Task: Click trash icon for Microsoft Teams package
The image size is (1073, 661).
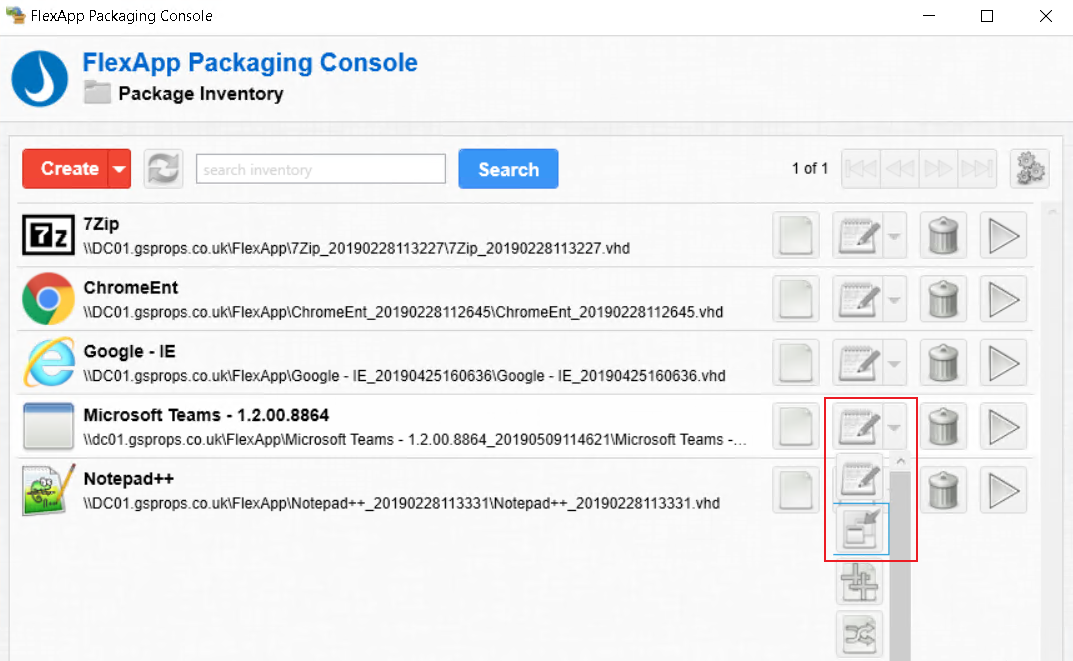Action: point(943,427)
